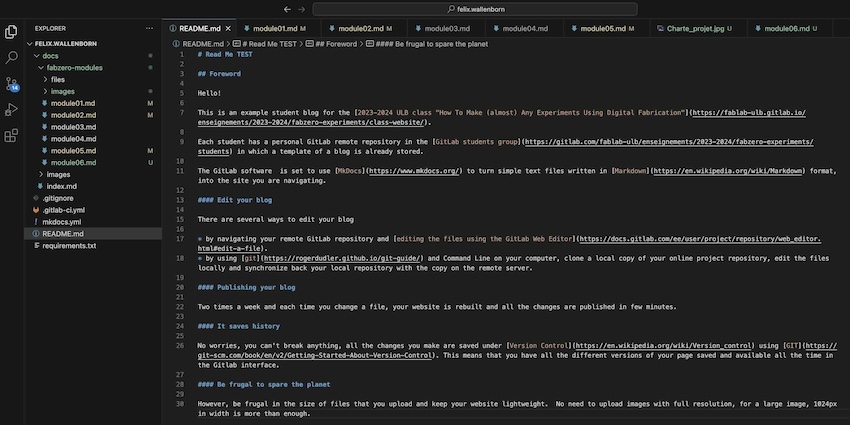Open Source Control with 14 changes
This screenshot has height=425, width=850.
coord(11,83)
